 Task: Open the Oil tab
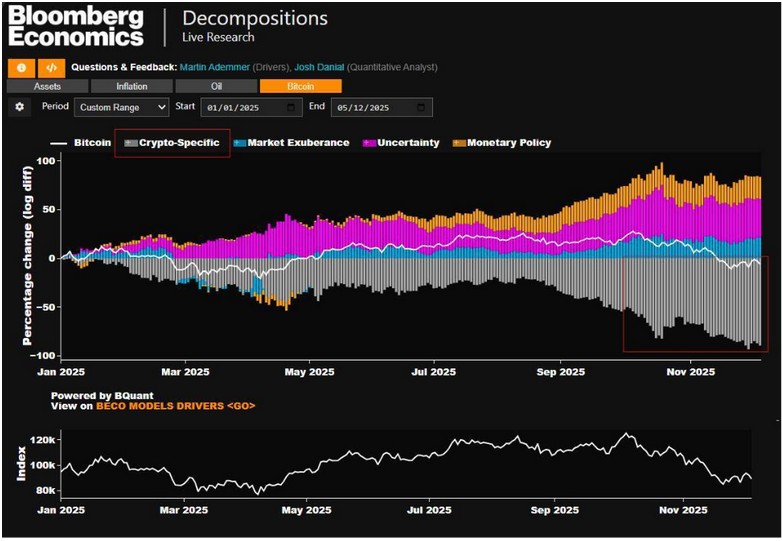click(216, 87)
